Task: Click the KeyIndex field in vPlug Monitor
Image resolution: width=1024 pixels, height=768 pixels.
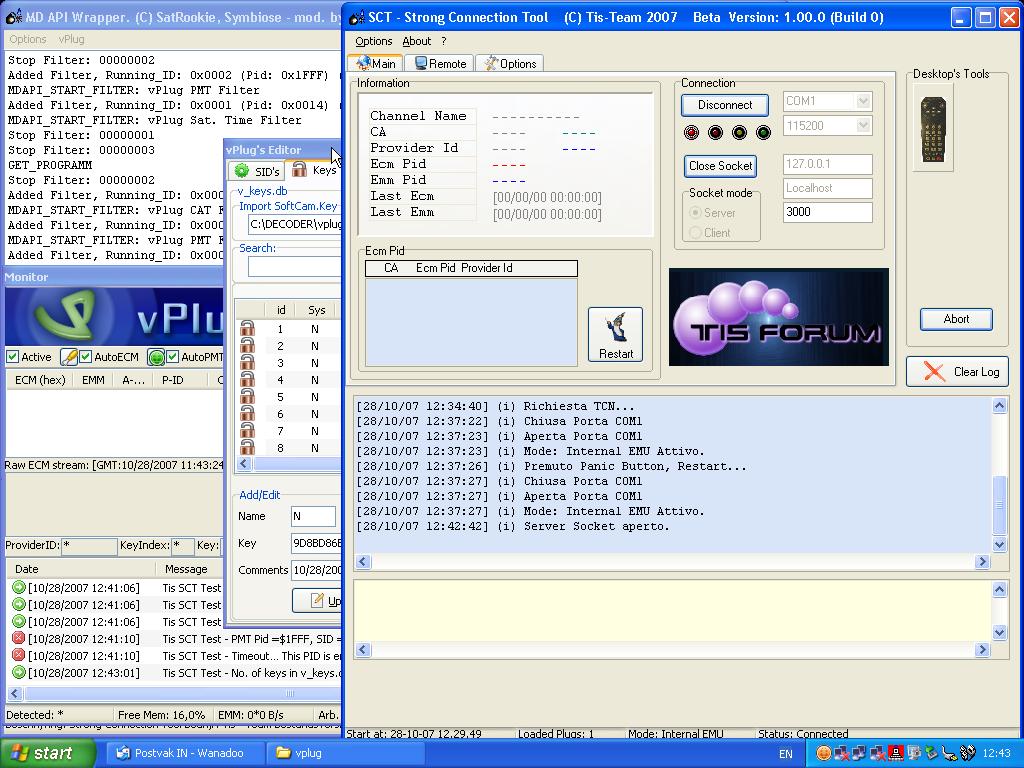Action: (182, 545)
